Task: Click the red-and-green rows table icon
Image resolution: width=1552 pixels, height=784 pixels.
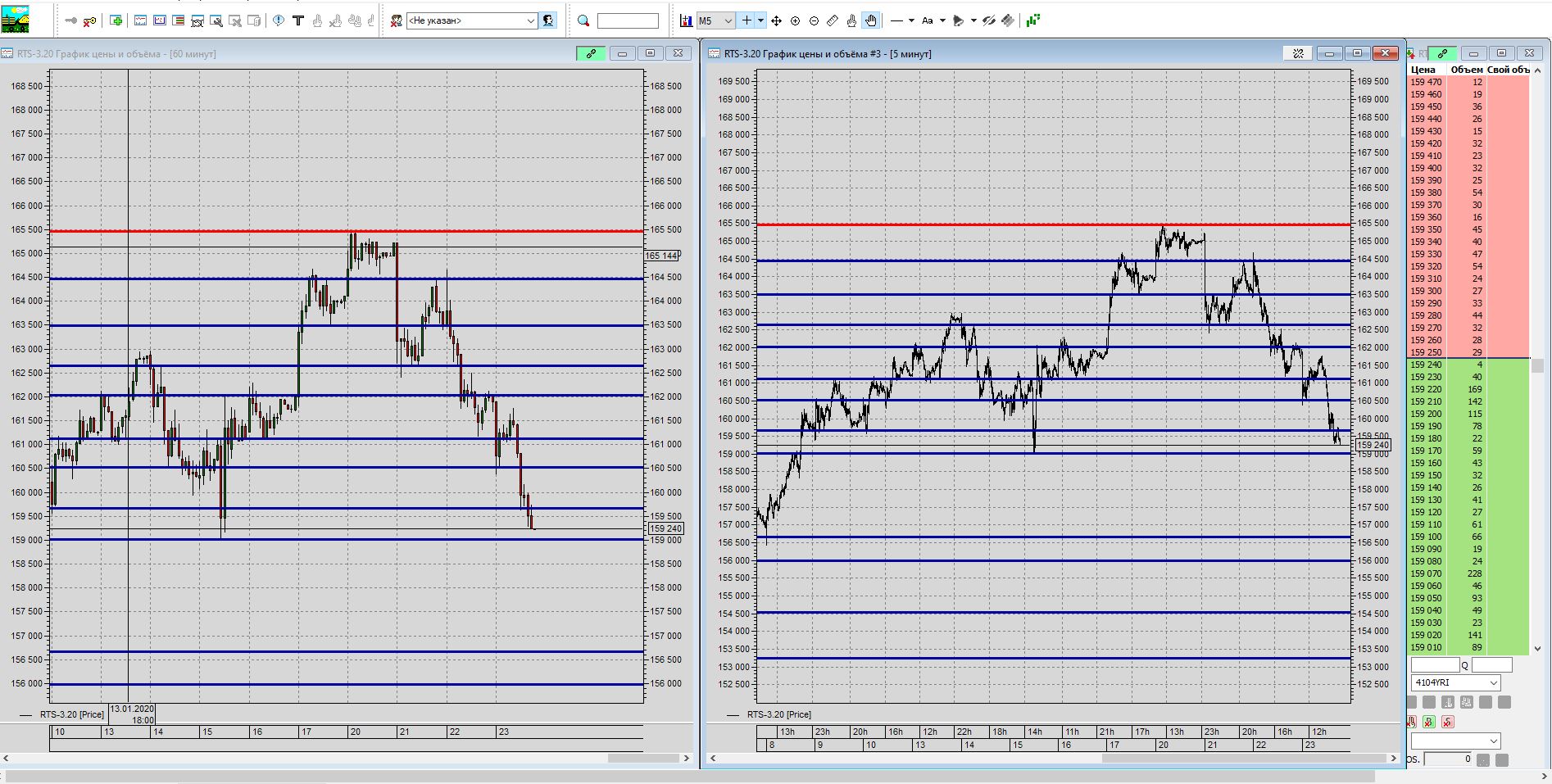Action: pyautogui.click(x=179, y=20)
